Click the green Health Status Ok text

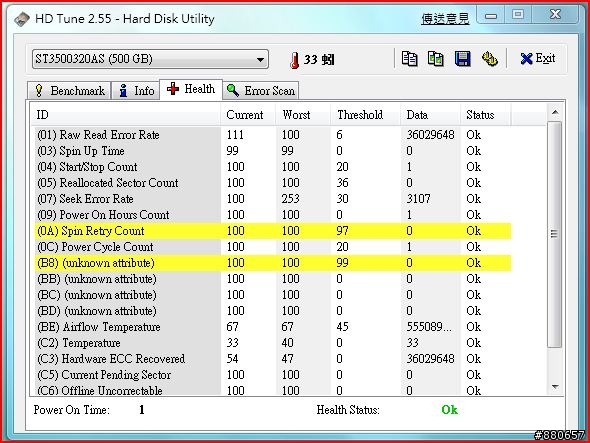(x=450, y=410)
